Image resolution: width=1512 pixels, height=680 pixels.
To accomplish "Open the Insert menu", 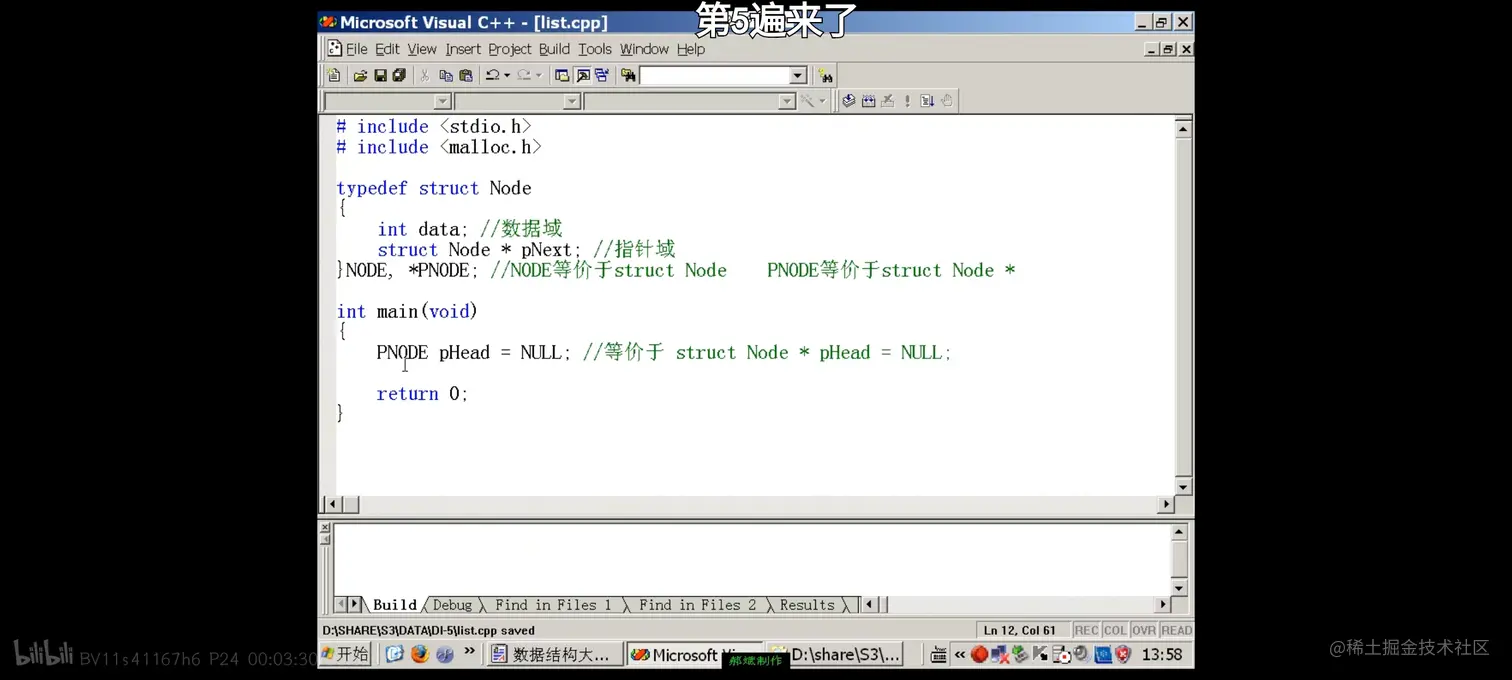I will click(463, 49).
